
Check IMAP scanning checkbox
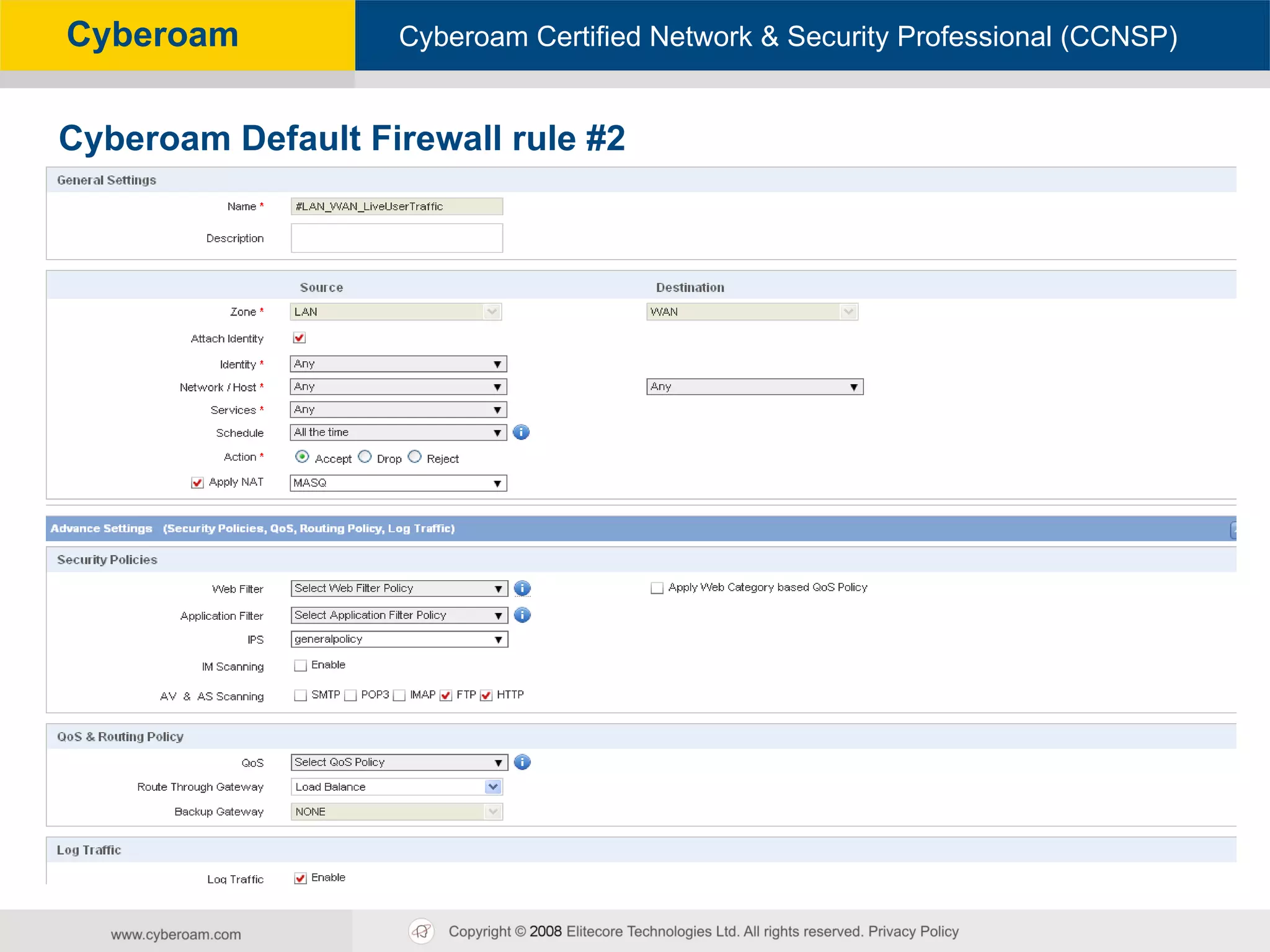pyautogui.click(x=399, y=695)
